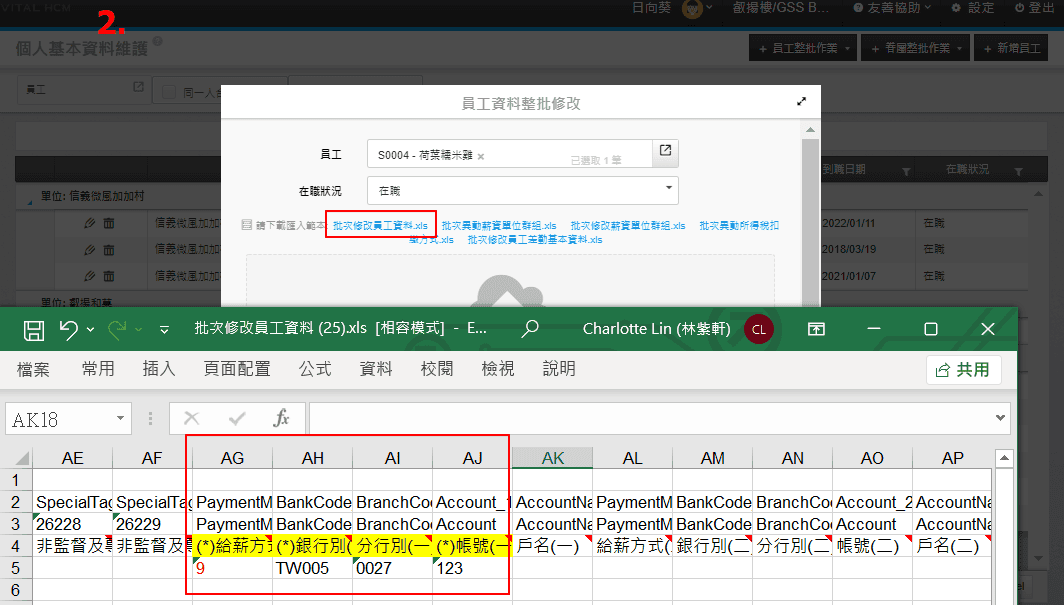Click the Excel Save icon

[33, 329]
